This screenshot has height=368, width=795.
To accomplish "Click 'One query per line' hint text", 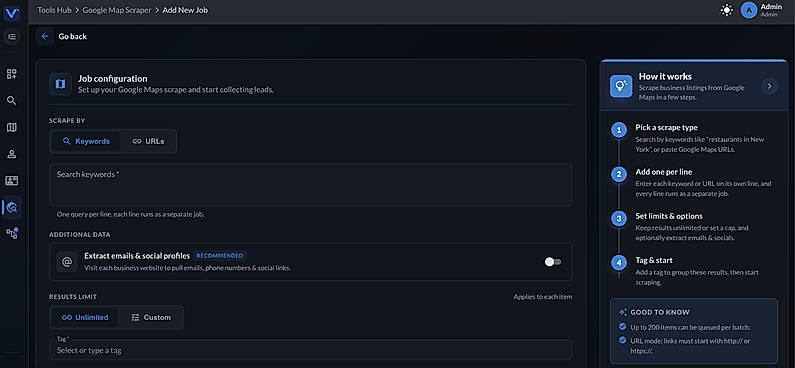I will point(130,214).
